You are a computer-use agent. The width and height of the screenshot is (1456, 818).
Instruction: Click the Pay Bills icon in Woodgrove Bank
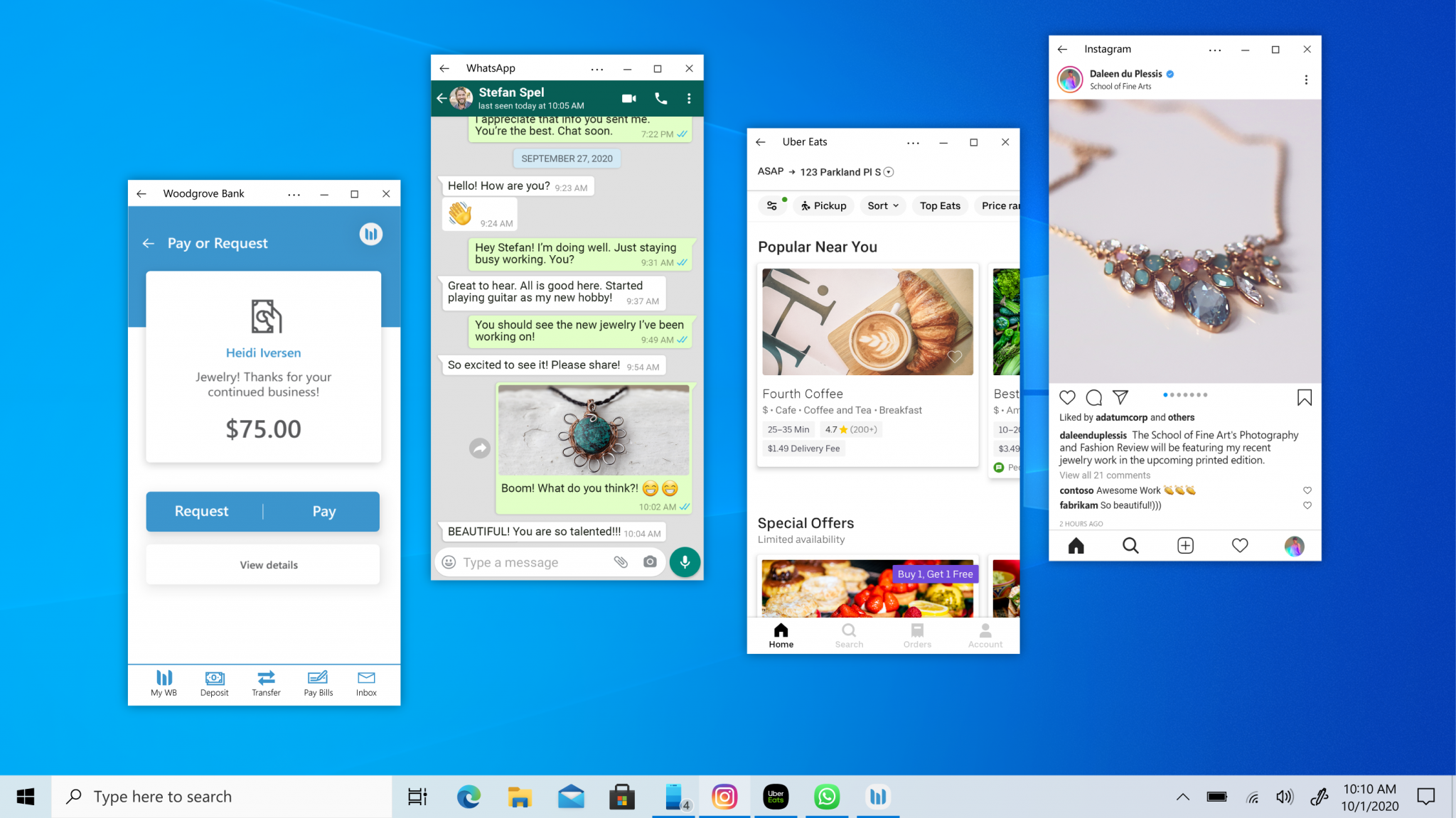[x=317, y=678]
